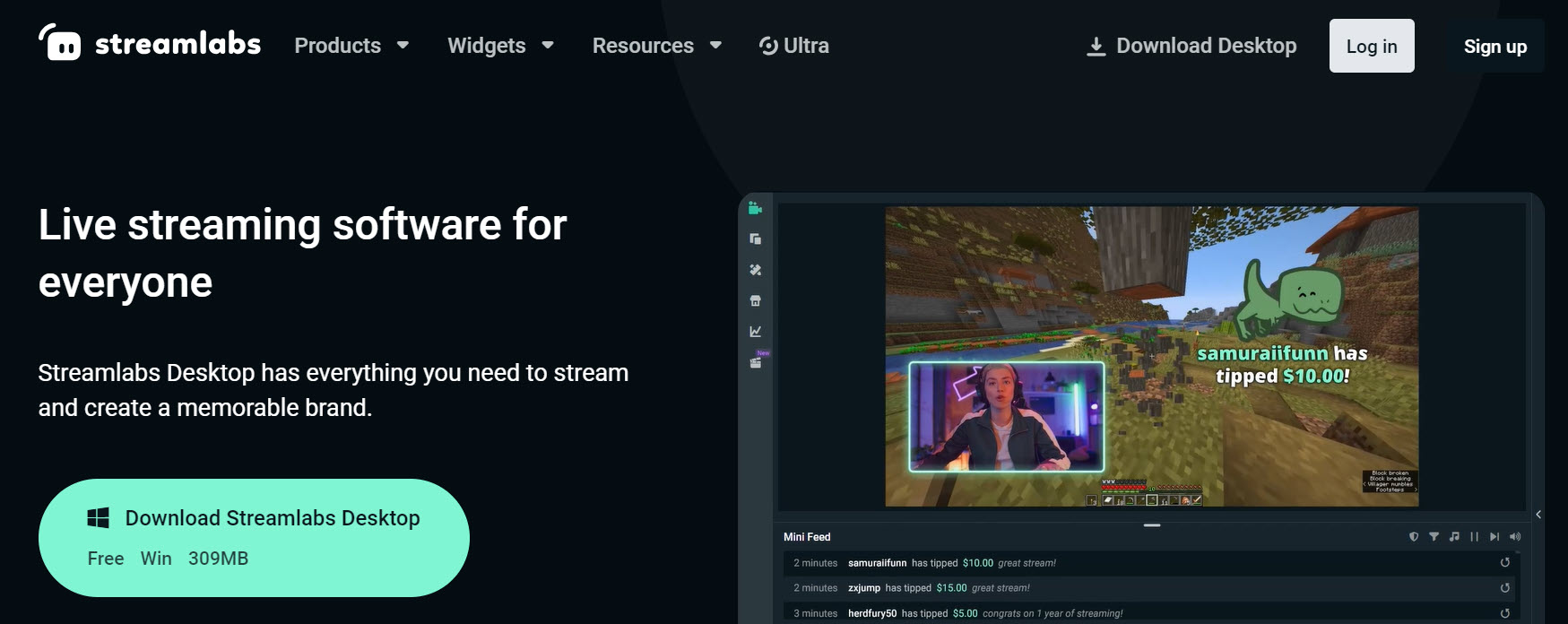Expand the Products dropdown menu

pyautogui.click(x=351, y=46)
